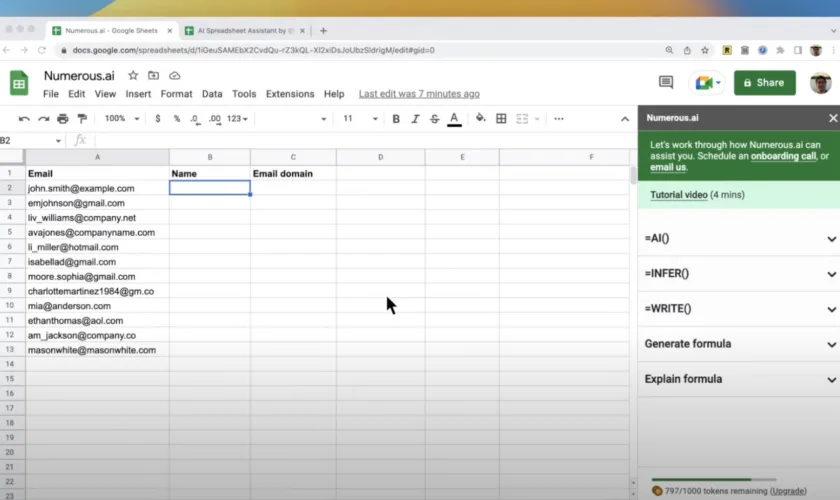Decrease decimal places icon
840x500 pixels.
[195, 119]
